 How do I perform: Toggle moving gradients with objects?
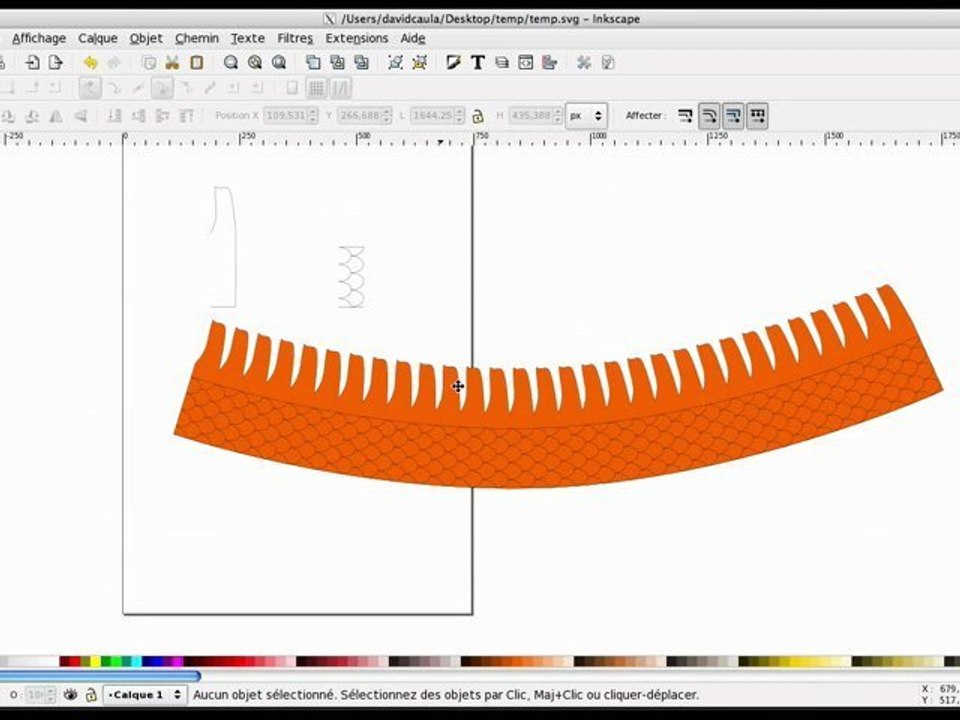coord(733,116)
